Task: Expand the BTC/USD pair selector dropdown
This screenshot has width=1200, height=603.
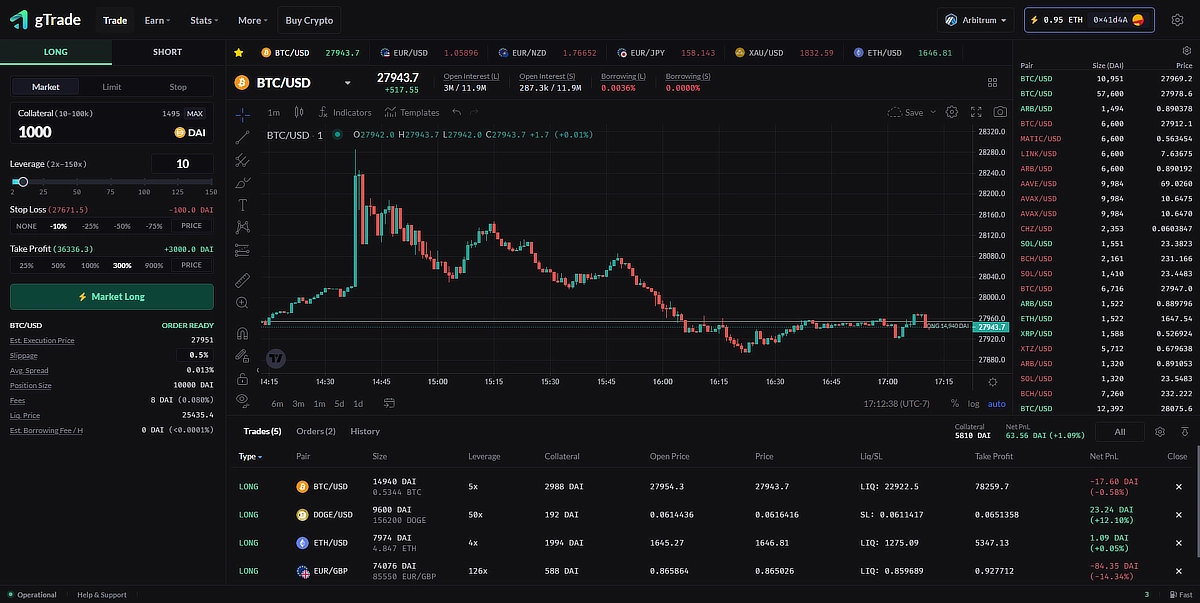Action: (x=348, y=83)
